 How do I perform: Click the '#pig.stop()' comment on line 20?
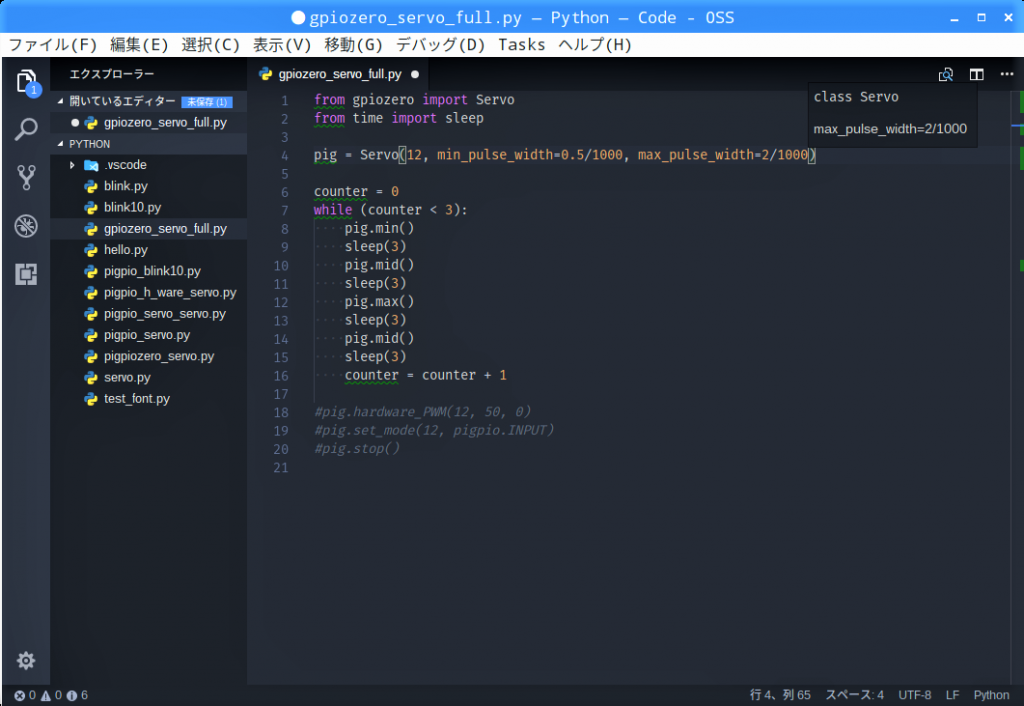coord(357,449)
